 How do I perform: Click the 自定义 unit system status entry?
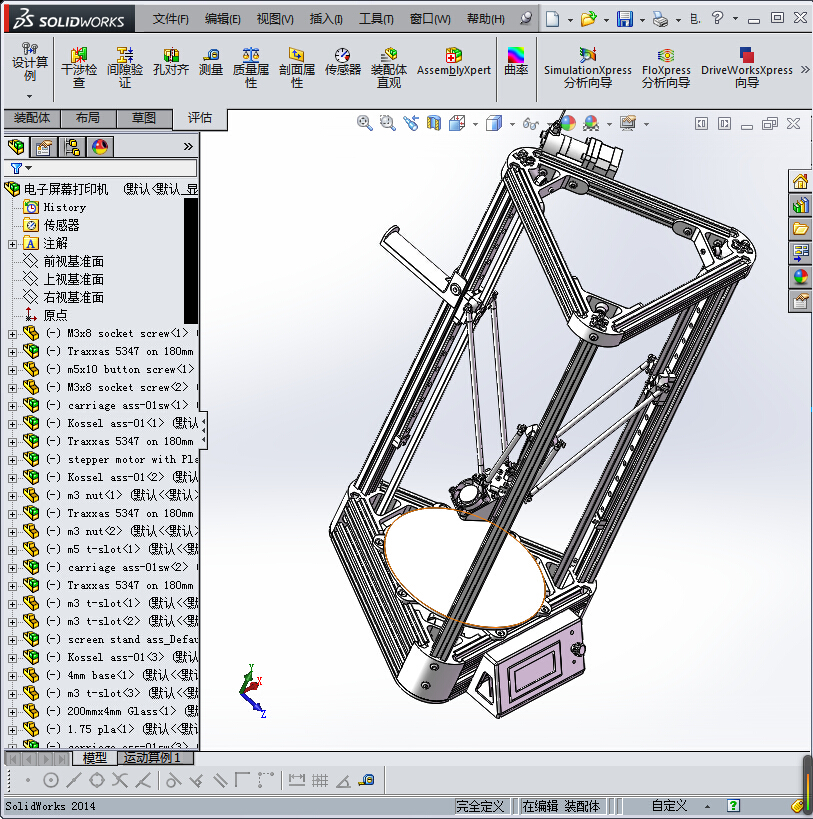tap(669, 806)
